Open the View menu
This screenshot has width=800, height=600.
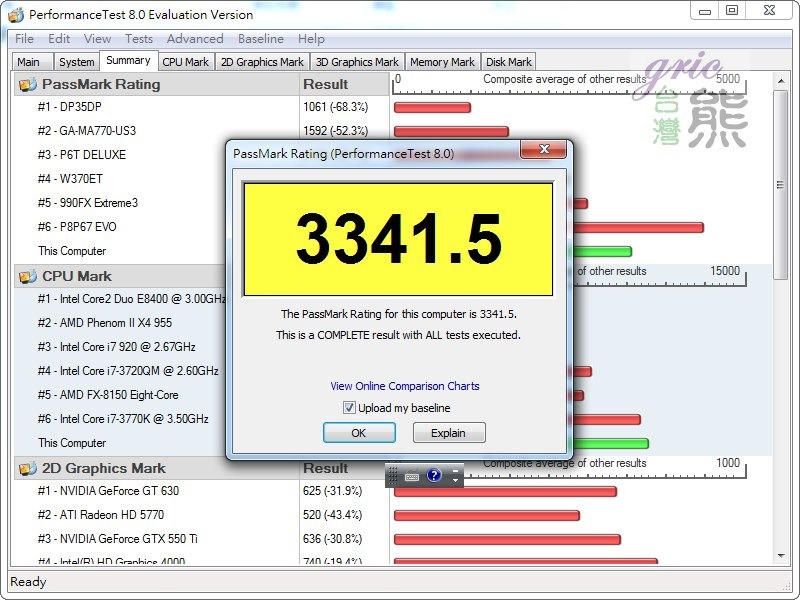point(97,39)
